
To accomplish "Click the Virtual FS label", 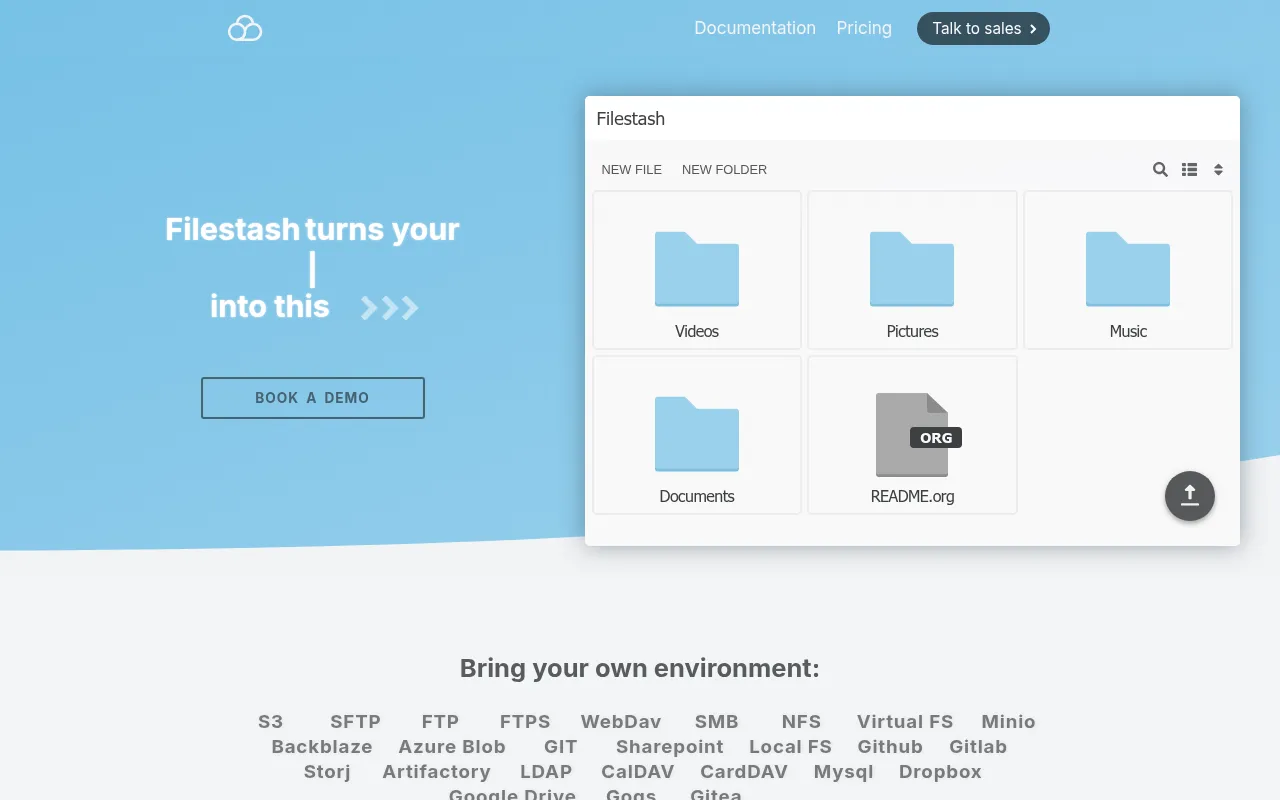I will pos(905,722).
